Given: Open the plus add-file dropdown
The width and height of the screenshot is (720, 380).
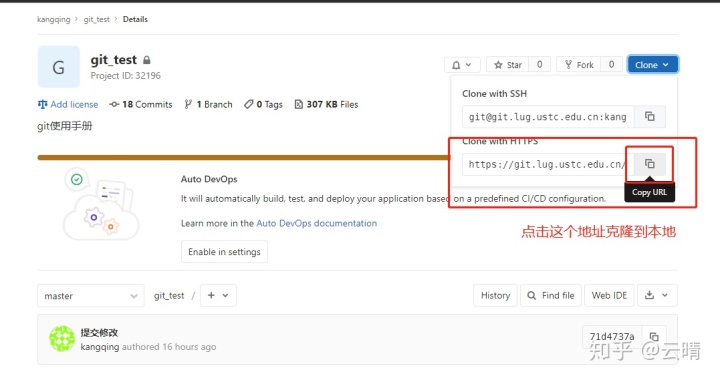Looking at the screenshot, I should coord(218,296).
